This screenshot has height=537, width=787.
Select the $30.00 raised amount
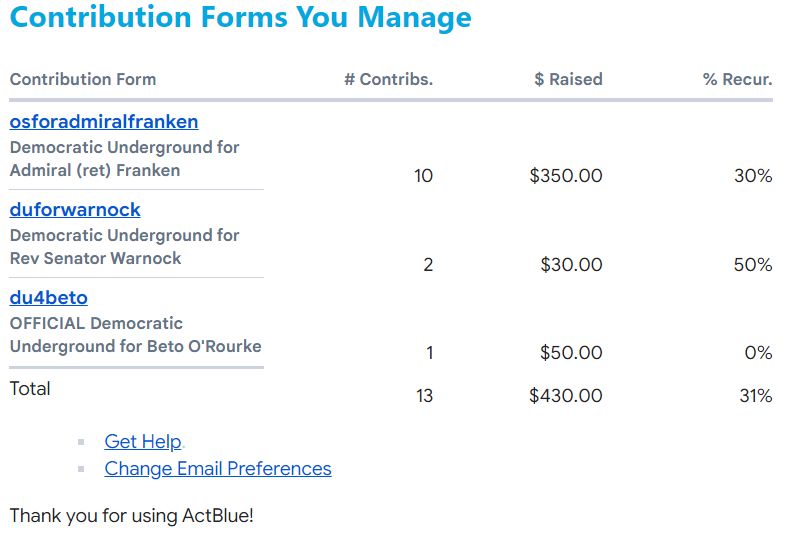pos(571,265)
